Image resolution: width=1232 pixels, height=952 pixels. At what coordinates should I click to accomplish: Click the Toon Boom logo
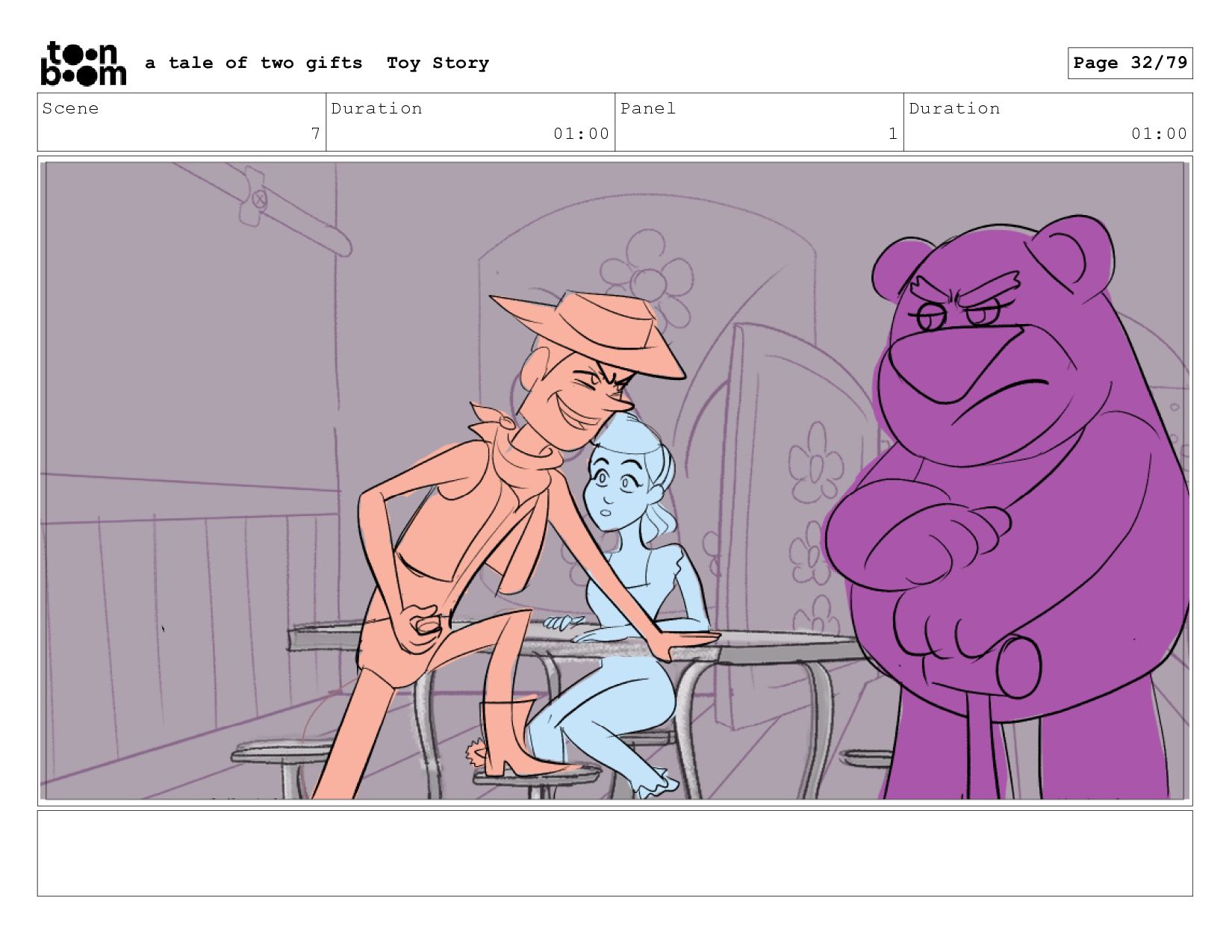(x=83, y=63)
